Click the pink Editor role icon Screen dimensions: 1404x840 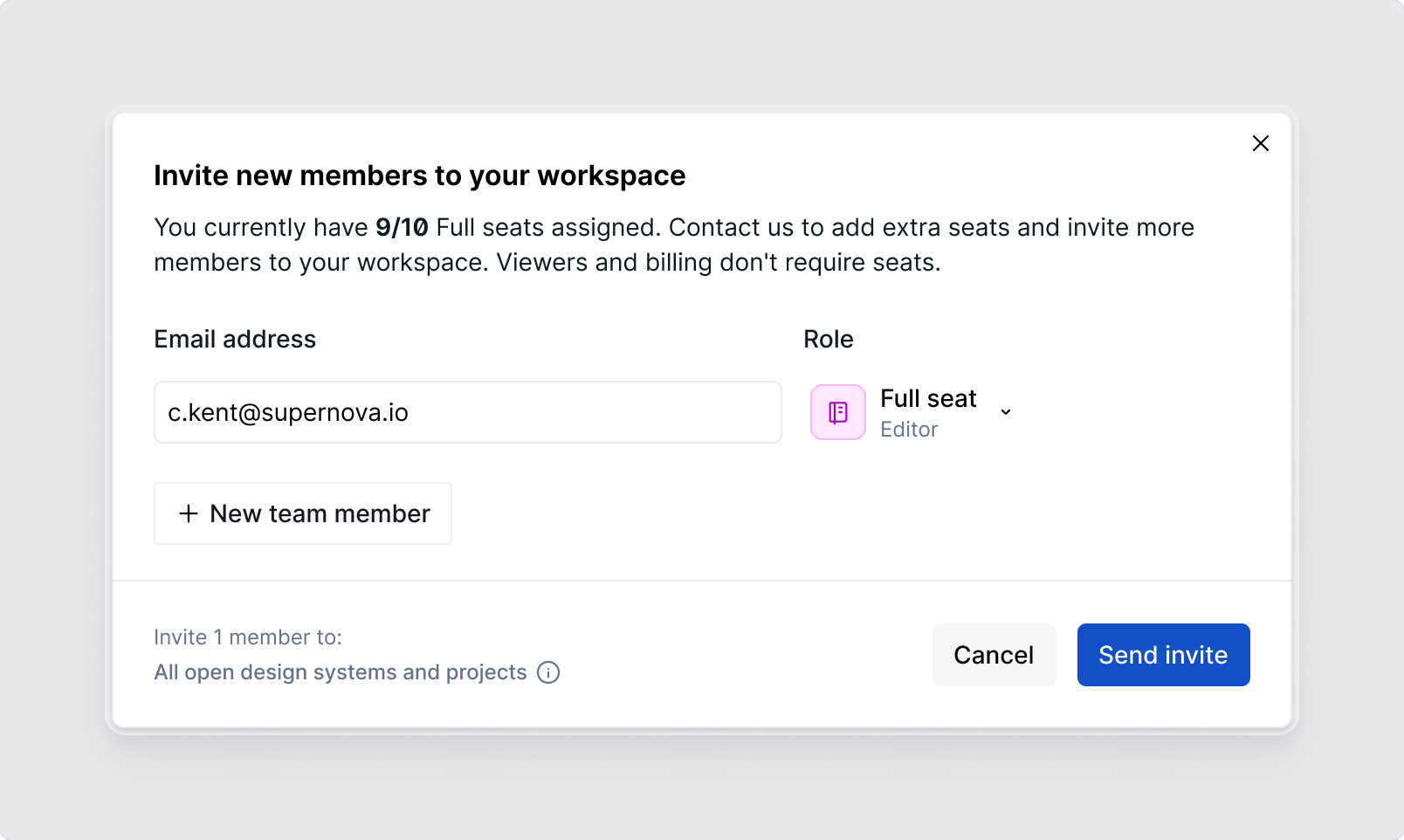coord(837,412)
